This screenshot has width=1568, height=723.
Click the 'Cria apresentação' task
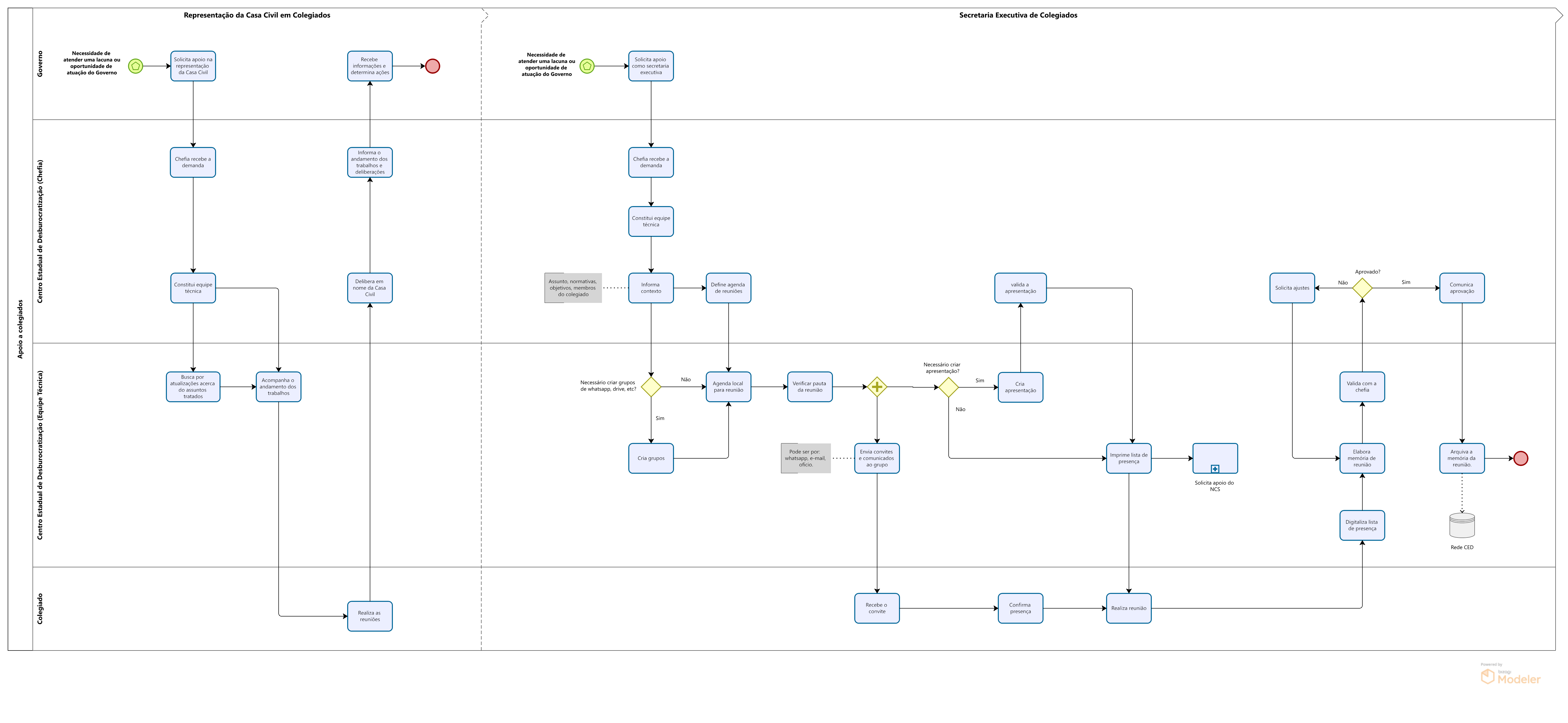pyautogui.click(x=1021, y=387)
